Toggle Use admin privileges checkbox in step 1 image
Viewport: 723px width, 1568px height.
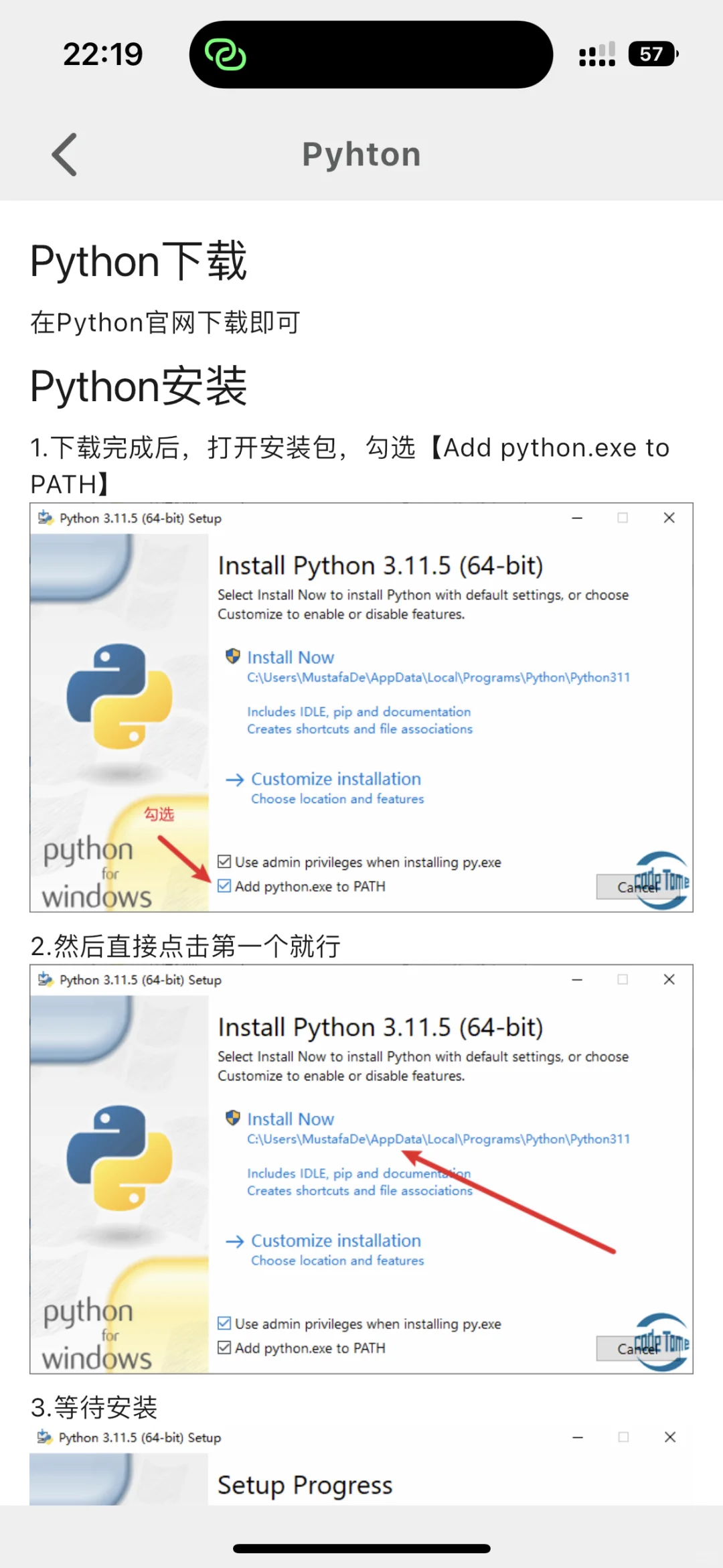pyautogui.click(x=224, y=862)
